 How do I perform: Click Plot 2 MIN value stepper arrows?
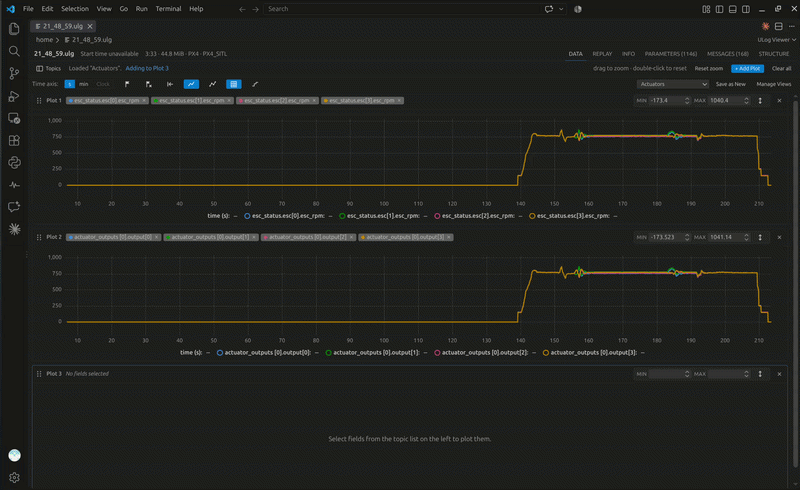point(687,237)
